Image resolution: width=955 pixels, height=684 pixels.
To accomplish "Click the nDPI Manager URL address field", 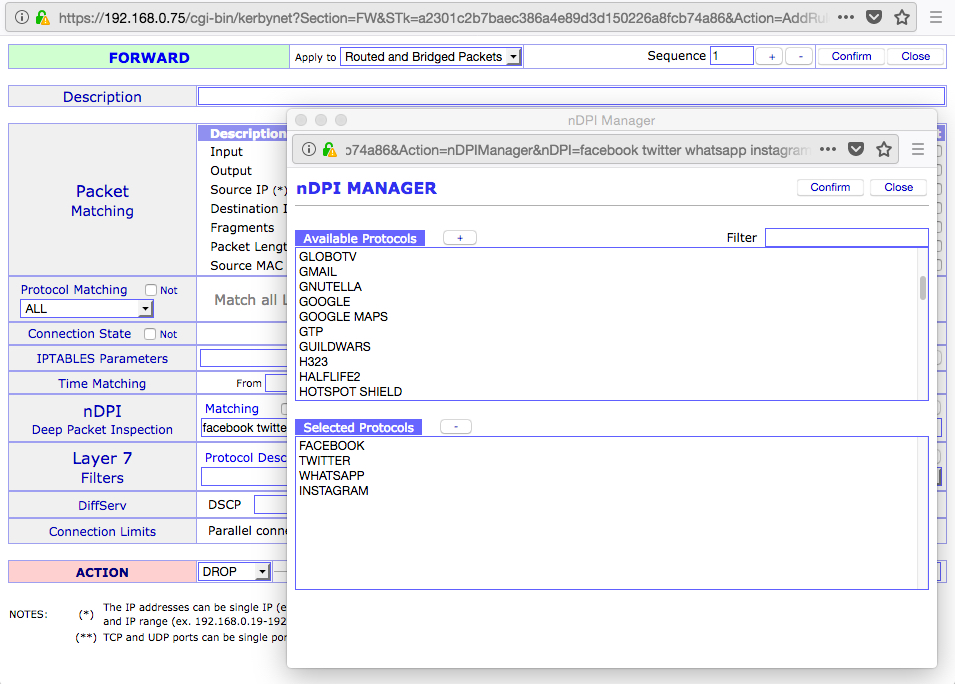I will click(578, 150).
